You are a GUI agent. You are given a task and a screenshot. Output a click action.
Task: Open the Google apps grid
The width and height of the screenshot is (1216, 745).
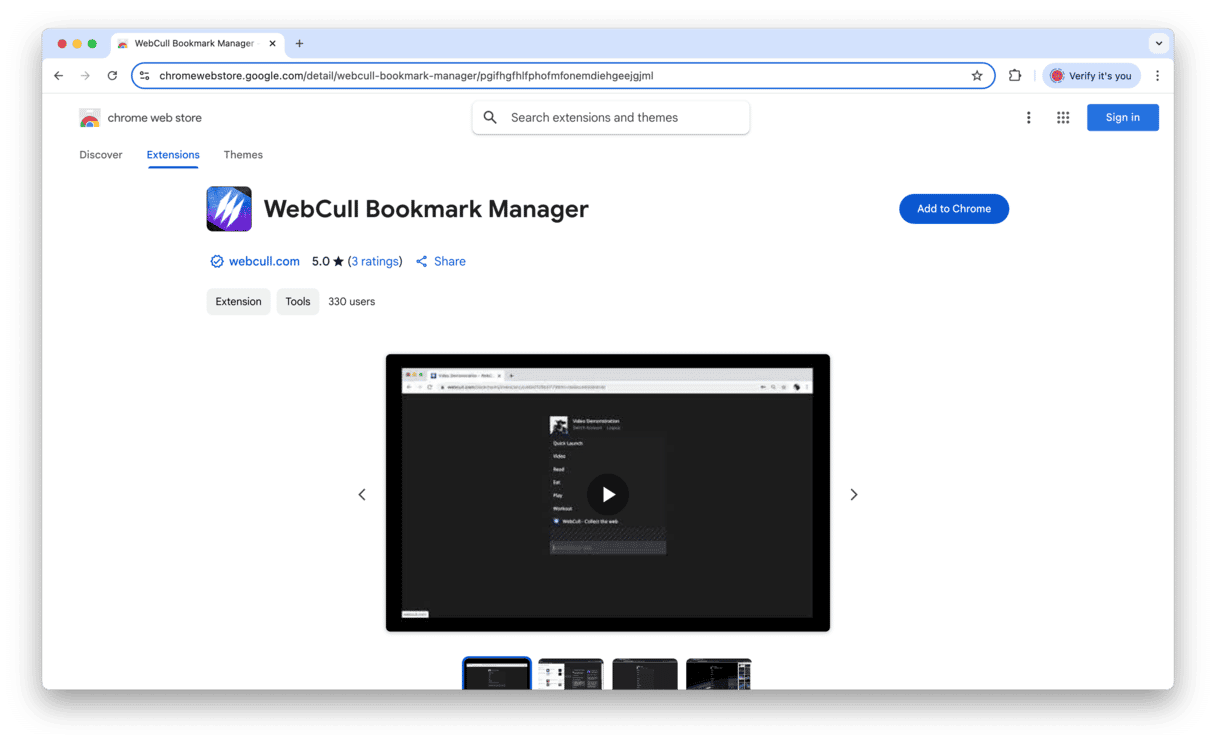[x=1063, y=118]
